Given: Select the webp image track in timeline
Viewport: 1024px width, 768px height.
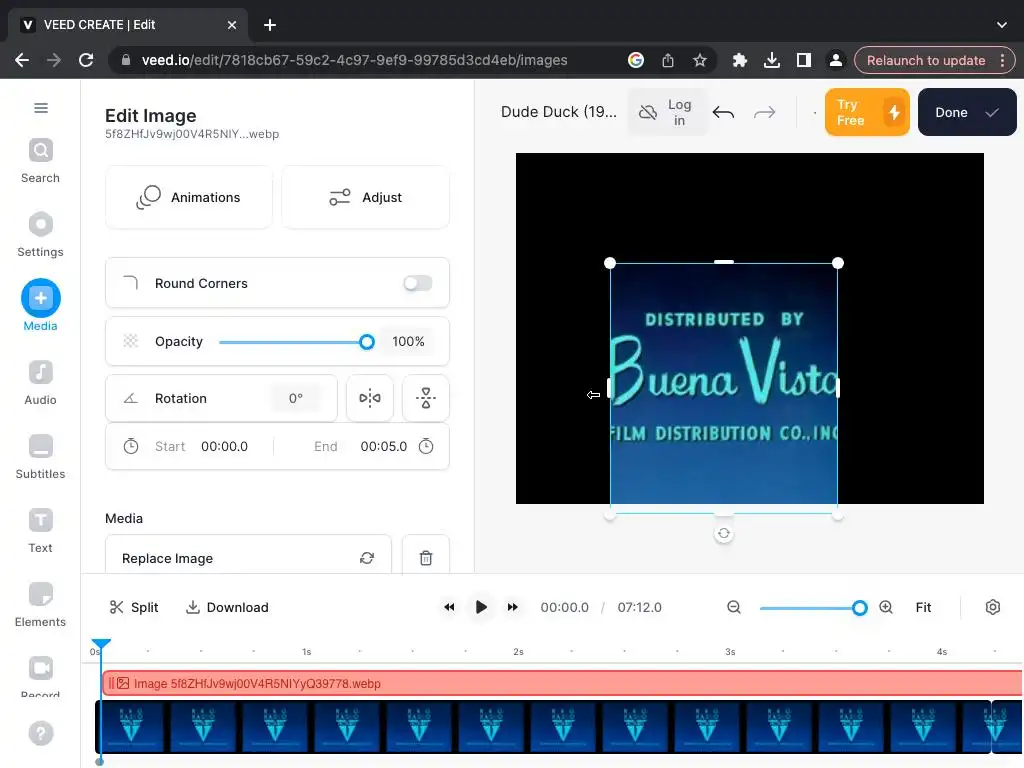Looking at the screenshot, I should point(562,683).
